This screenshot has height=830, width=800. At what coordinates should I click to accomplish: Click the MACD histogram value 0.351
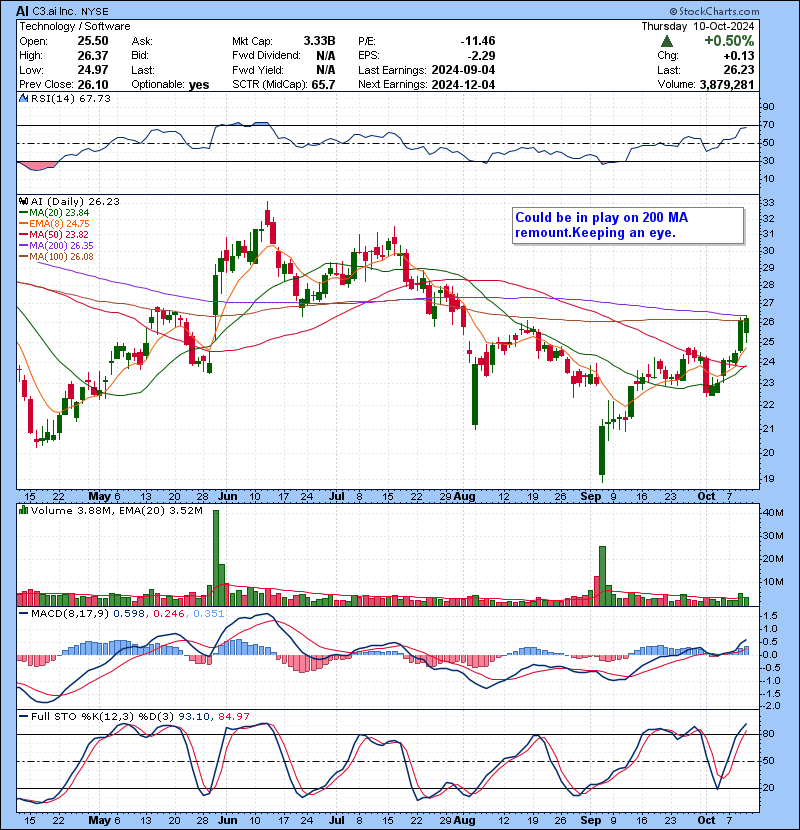(209, 614)
